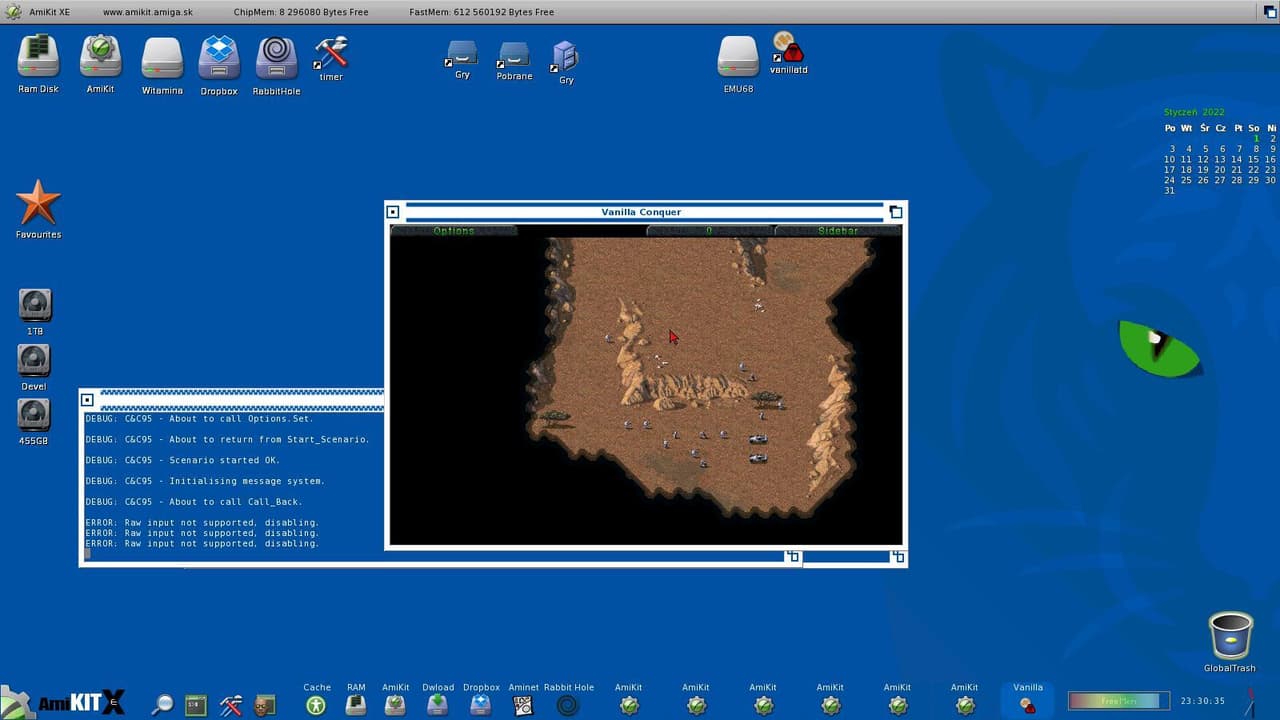Viewport: 1280px width, 720px height.
Task: Open the Dropbox icon in the dock
Action: 481,705
